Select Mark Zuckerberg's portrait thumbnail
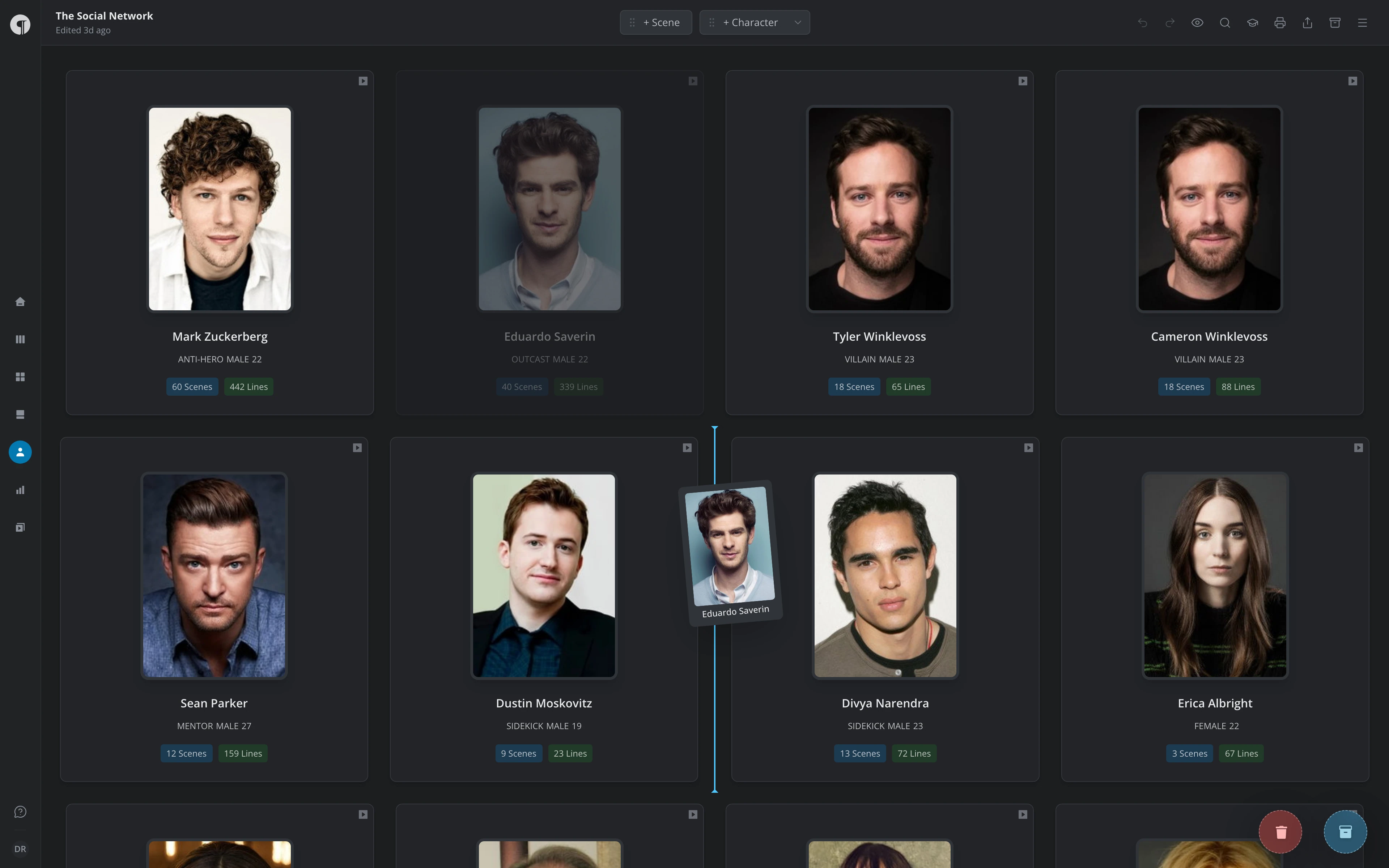 point(220,209)
